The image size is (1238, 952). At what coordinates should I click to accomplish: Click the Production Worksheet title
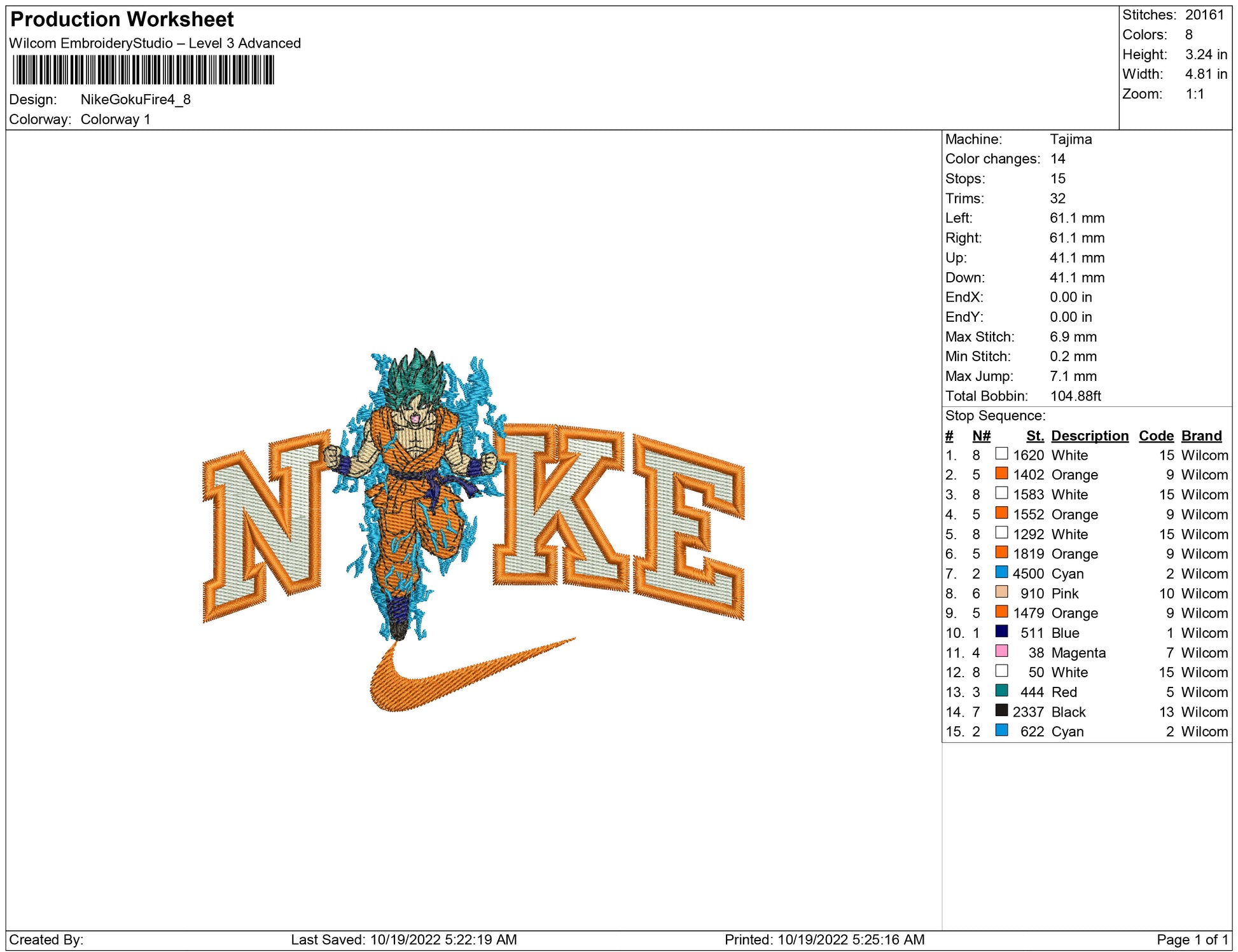(122, 19)
